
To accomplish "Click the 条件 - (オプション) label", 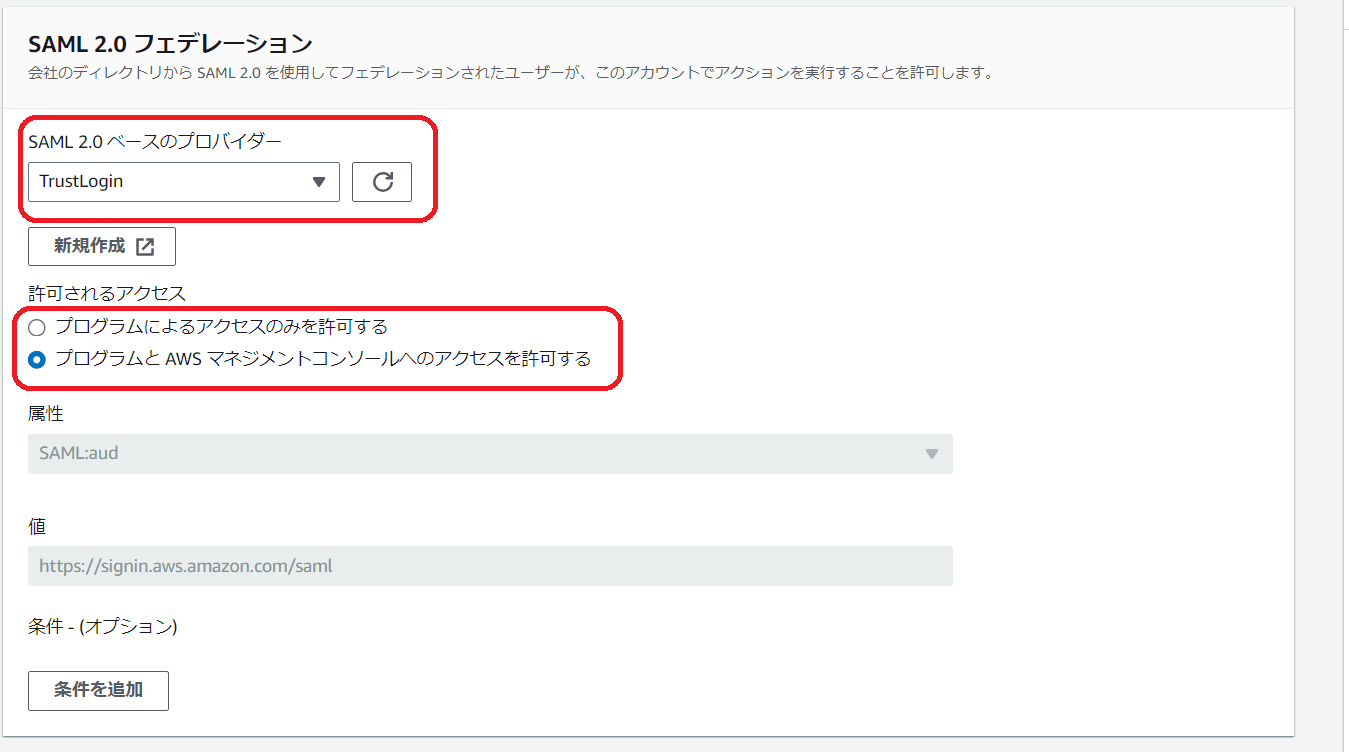I will [x=103, y=627].
